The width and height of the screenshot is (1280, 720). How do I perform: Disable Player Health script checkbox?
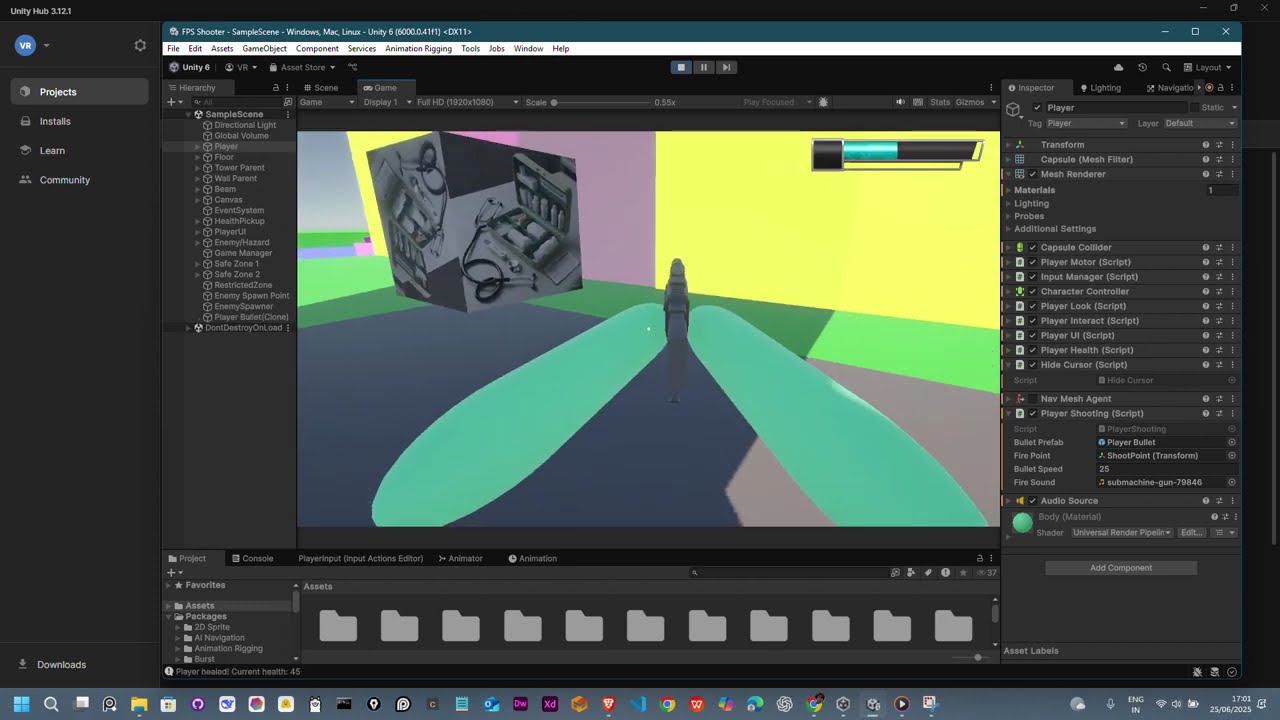click(x=1033, y=350)
